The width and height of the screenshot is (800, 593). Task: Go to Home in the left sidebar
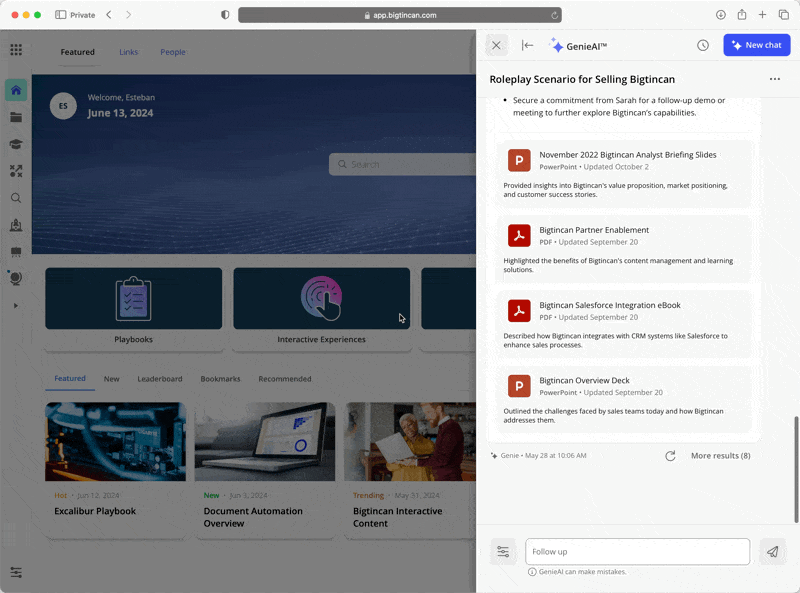pyautogui.click(x=16, y=90)
